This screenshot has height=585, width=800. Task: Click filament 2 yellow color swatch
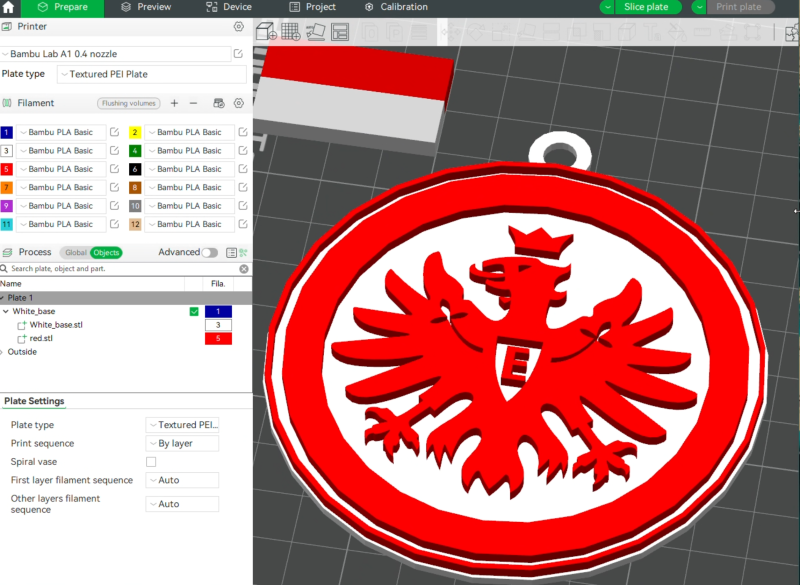pos(135,132)
